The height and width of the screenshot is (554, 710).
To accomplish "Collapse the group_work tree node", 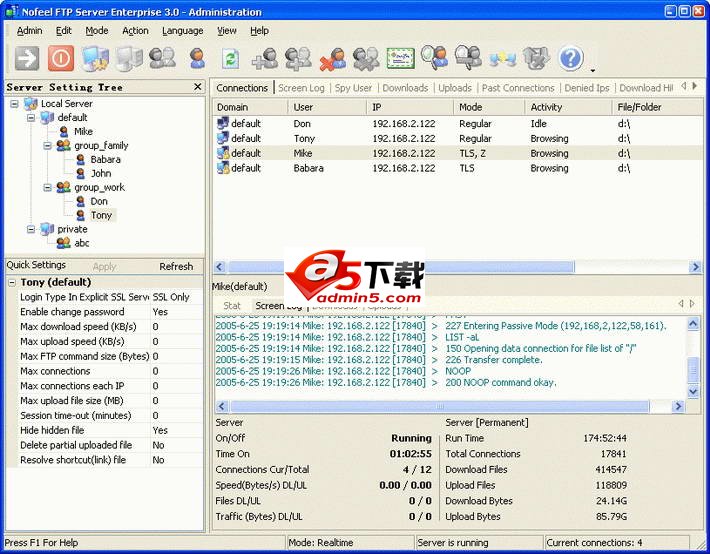I will 47,187.
